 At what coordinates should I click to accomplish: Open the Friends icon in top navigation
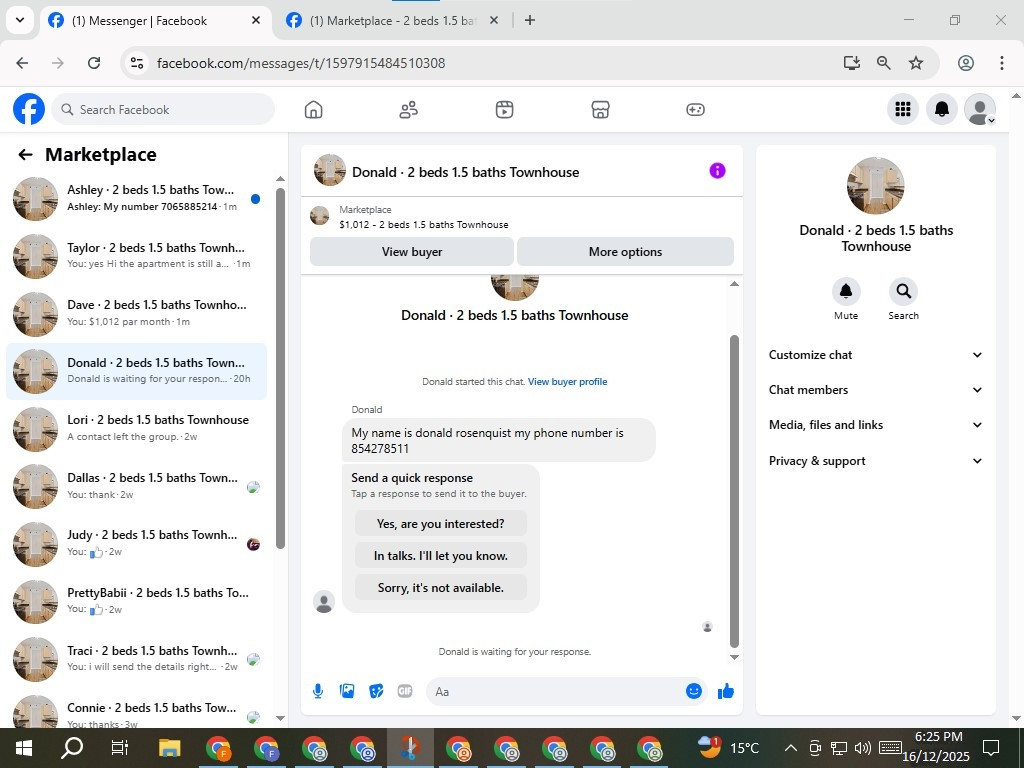409,110
